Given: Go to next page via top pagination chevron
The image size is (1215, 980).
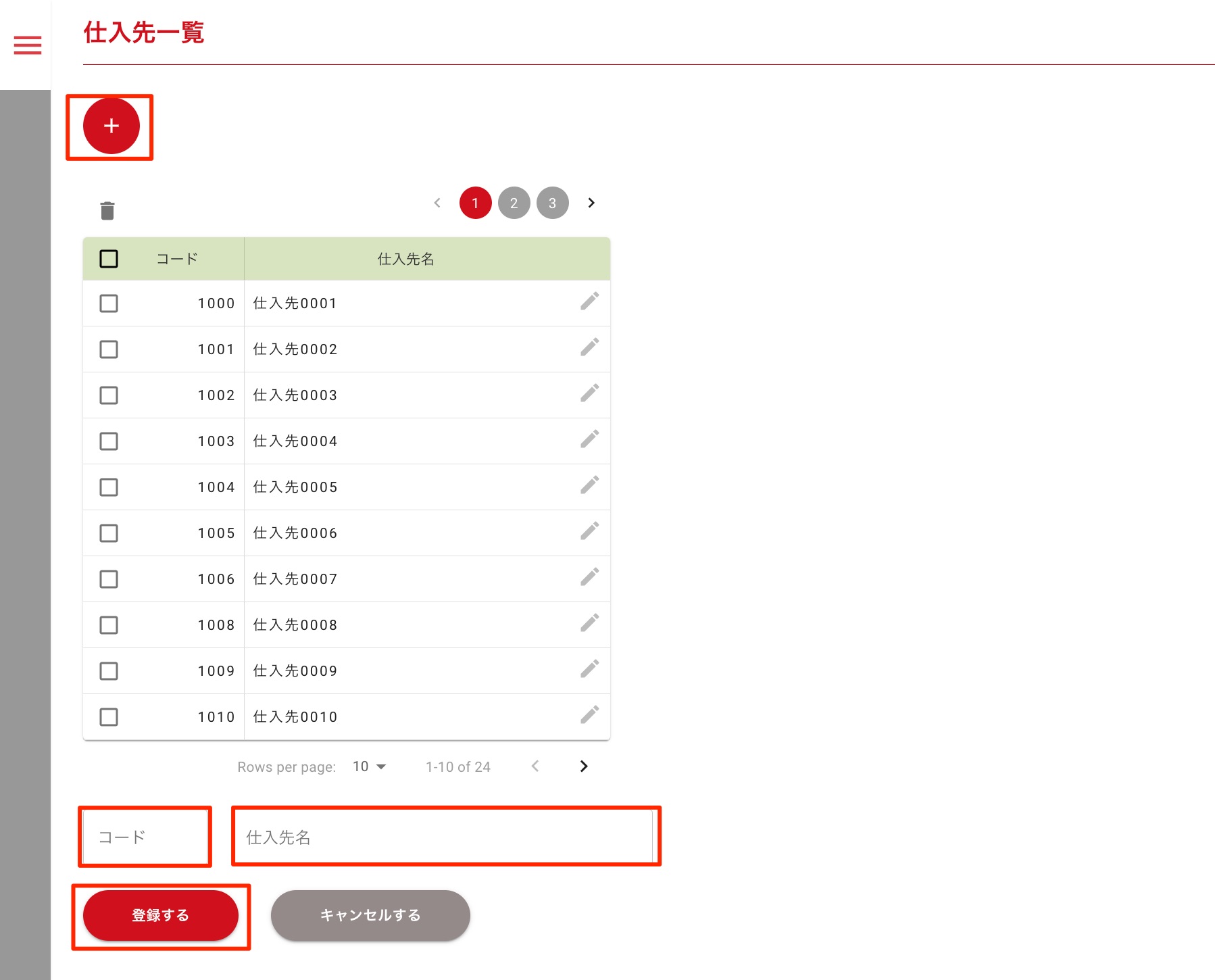Looking at the screenshot, I should [591, 203].
